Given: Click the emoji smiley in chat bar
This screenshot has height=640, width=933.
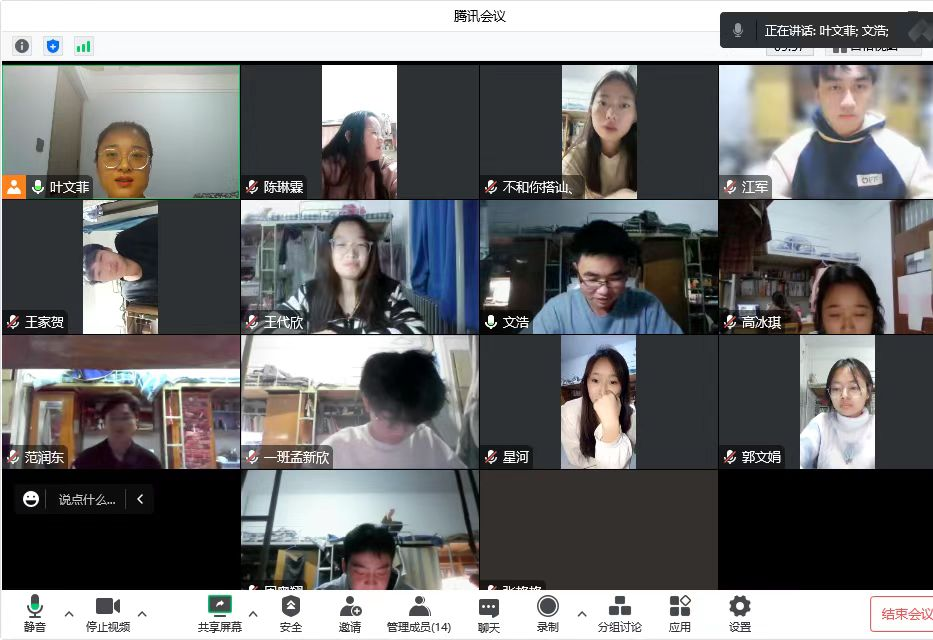Looking at the screenshot, I should pyautogui.click(x=31, y=499).
